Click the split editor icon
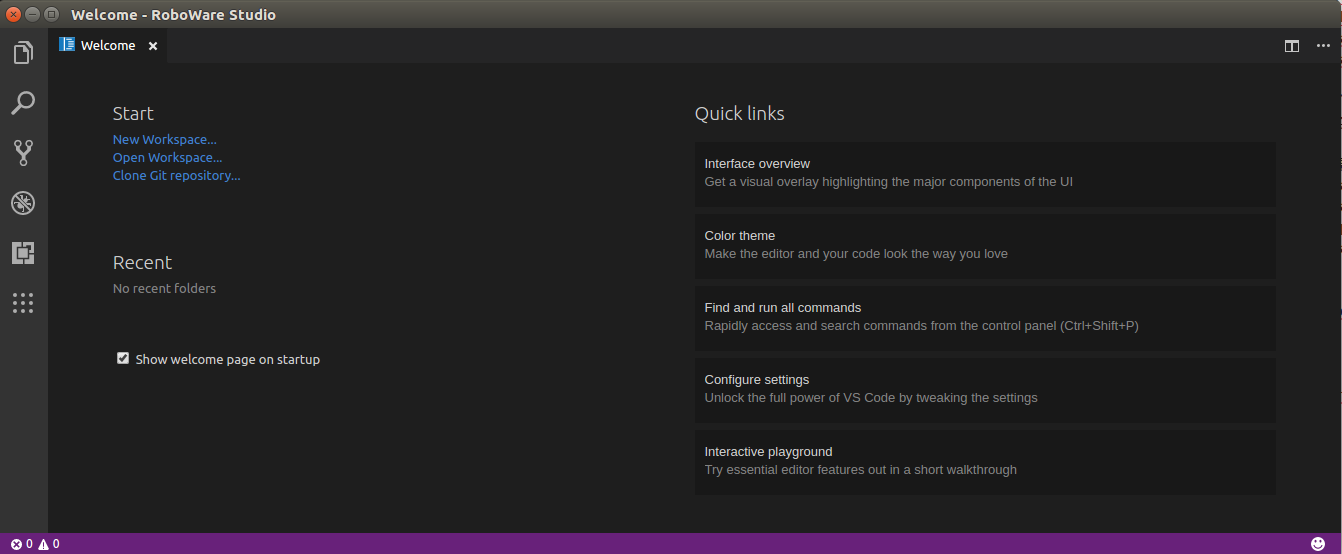Image resolution: width=1342 pixels, height=554 pixels. (x=1292, y=46)
